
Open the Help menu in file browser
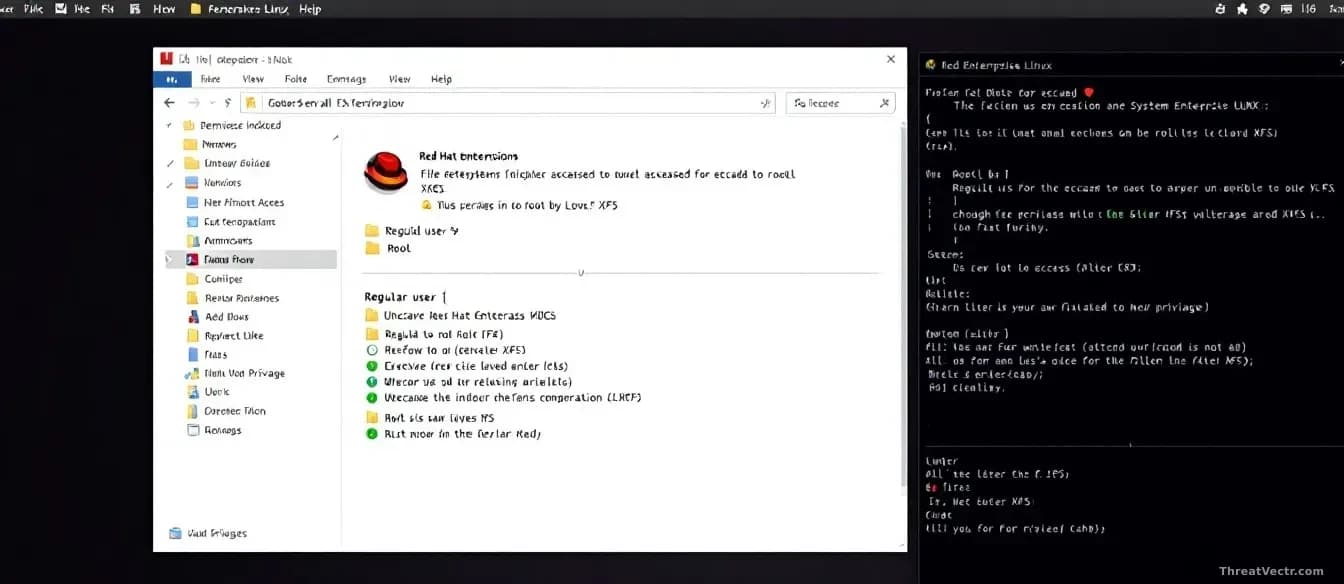[441, 79]
